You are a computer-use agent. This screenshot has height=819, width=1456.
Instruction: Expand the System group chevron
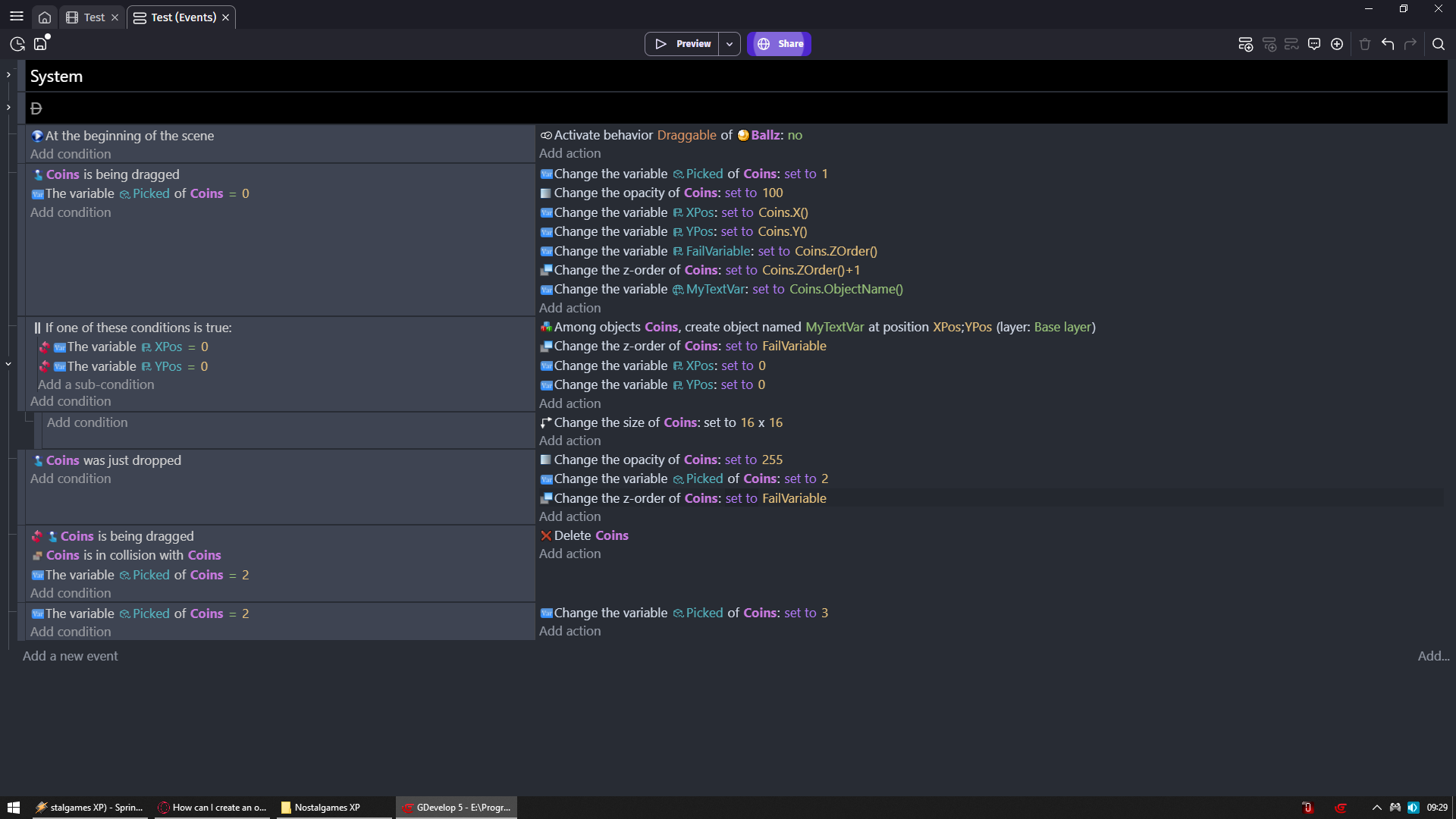pos(8,75)
